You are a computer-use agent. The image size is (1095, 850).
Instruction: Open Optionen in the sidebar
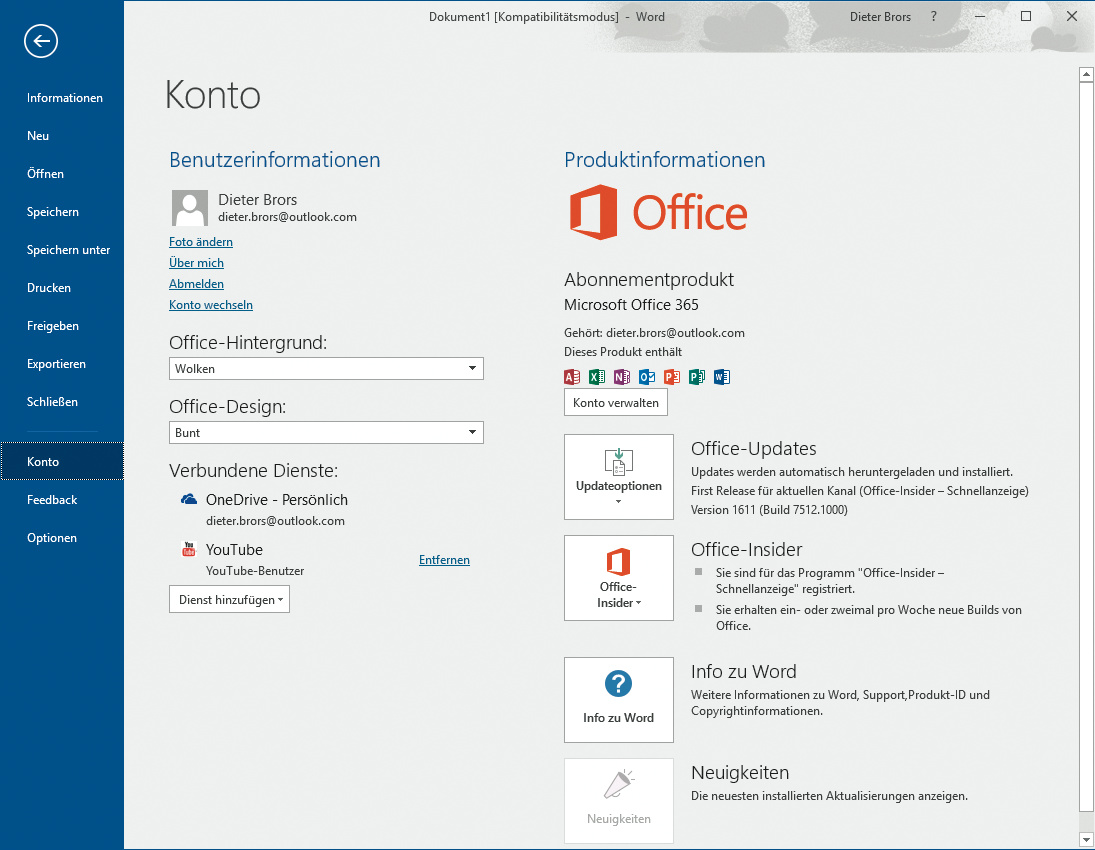(62, 538)
